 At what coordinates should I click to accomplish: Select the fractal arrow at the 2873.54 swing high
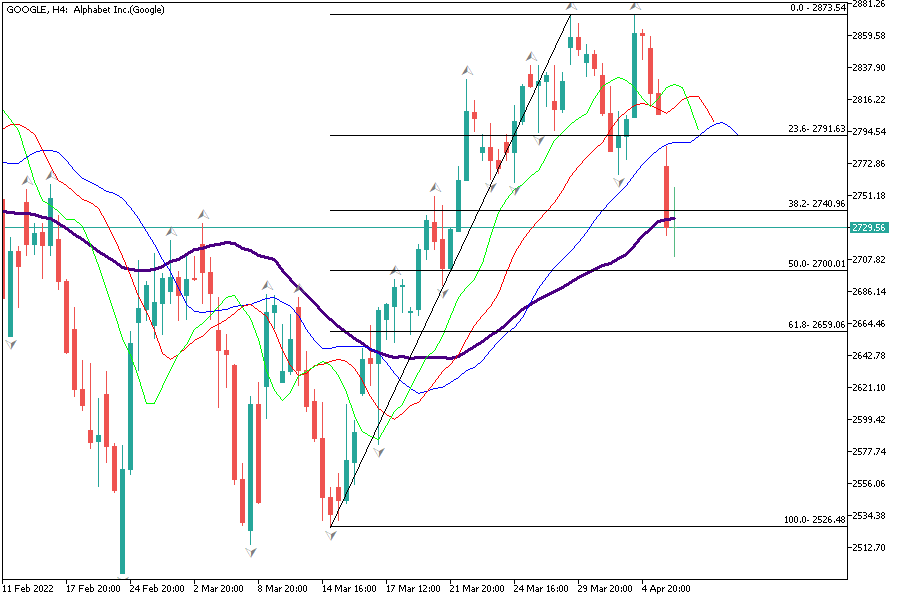click(571, 8)
